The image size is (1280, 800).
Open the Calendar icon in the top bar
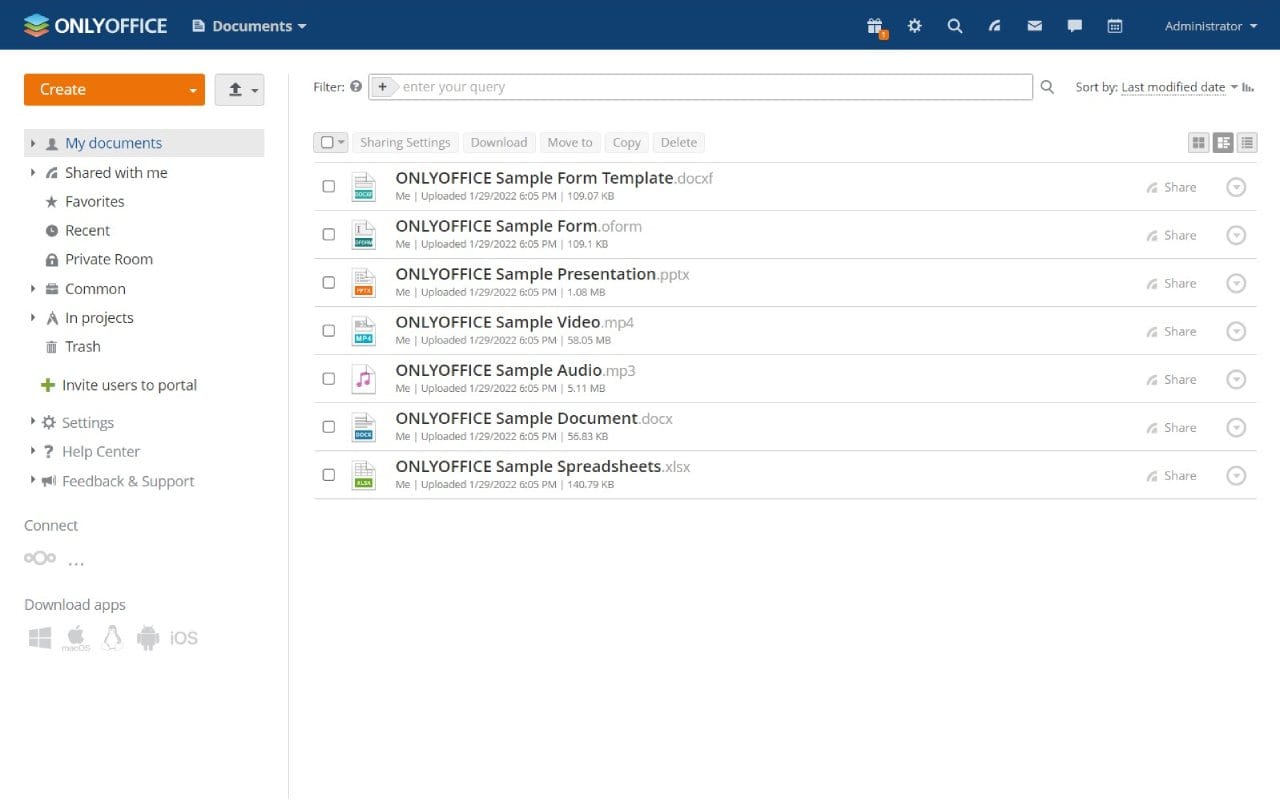point(1114,26)
